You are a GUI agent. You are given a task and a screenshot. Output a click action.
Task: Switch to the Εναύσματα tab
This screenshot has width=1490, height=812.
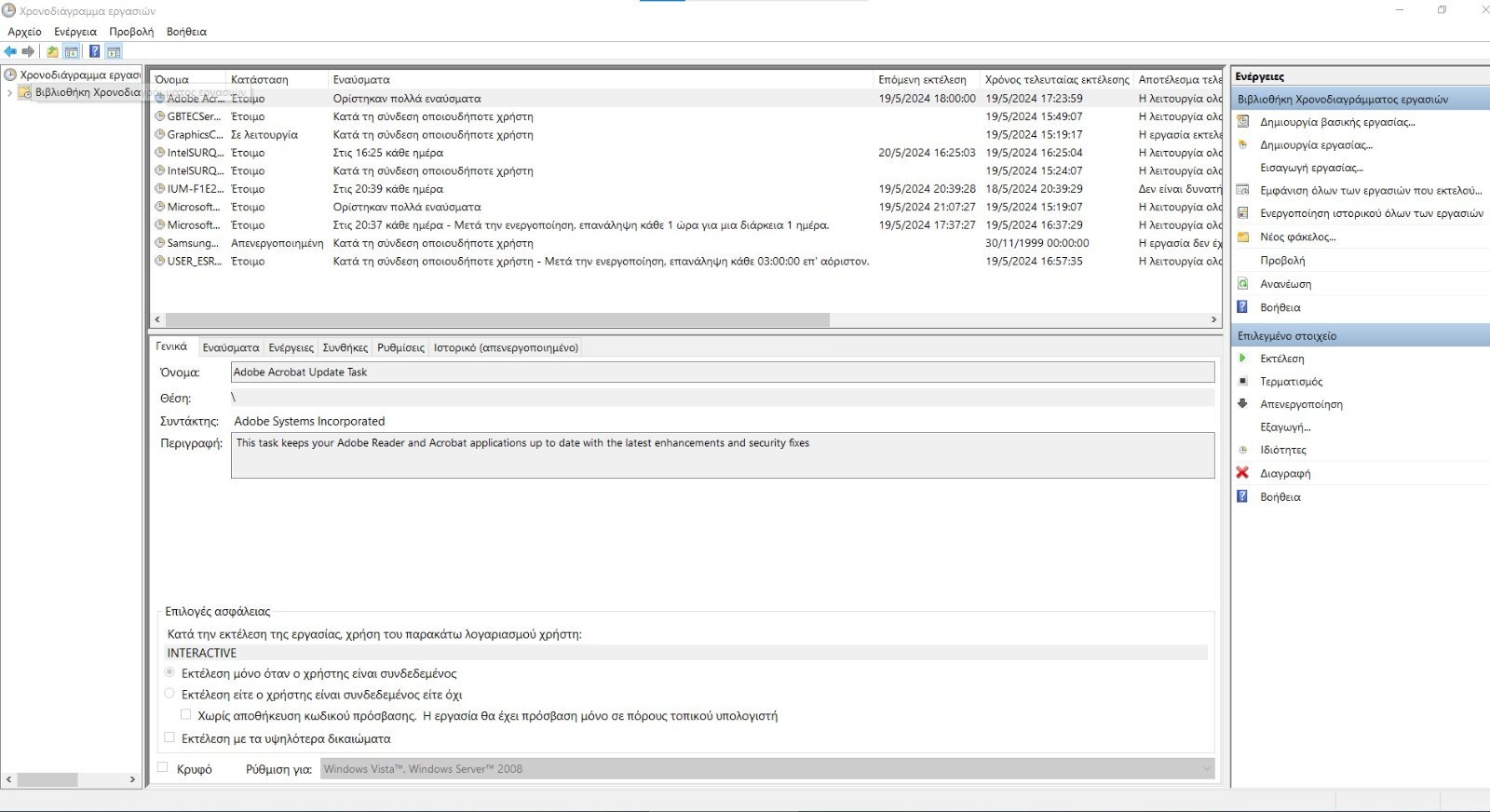[x=231, y=347]
